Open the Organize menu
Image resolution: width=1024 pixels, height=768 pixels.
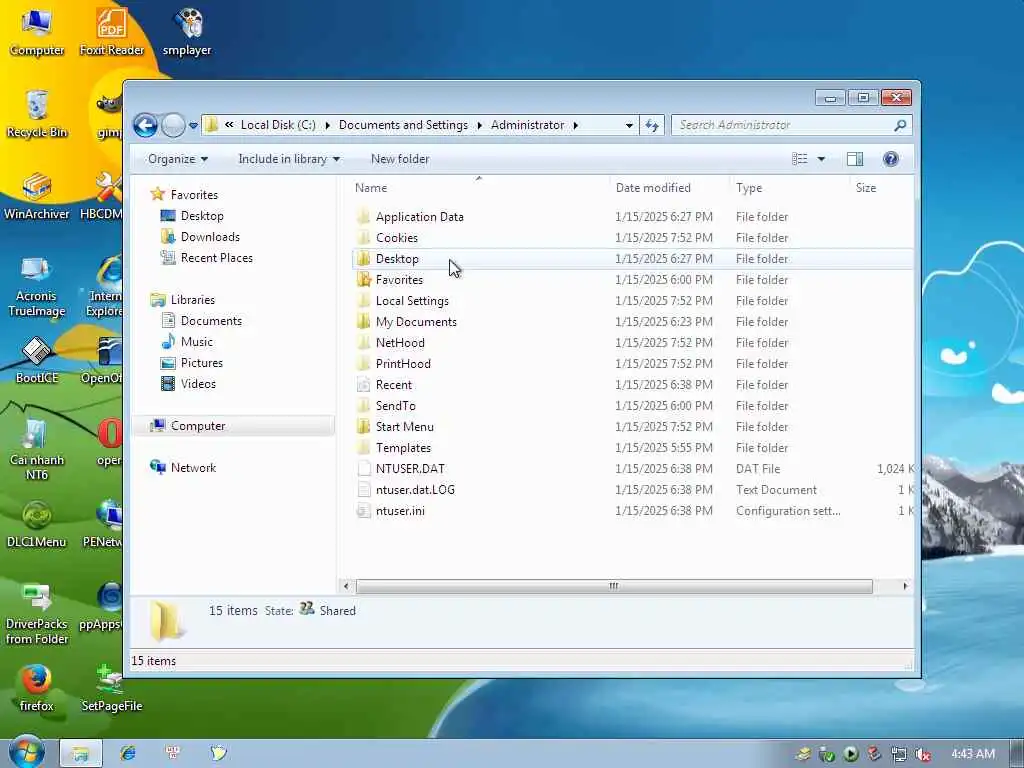[178, 159]
